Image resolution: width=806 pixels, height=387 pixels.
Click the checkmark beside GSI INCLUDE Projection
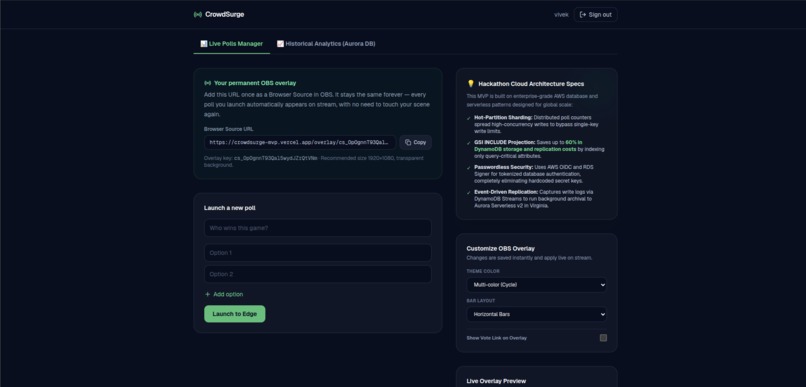click(468, 143)
